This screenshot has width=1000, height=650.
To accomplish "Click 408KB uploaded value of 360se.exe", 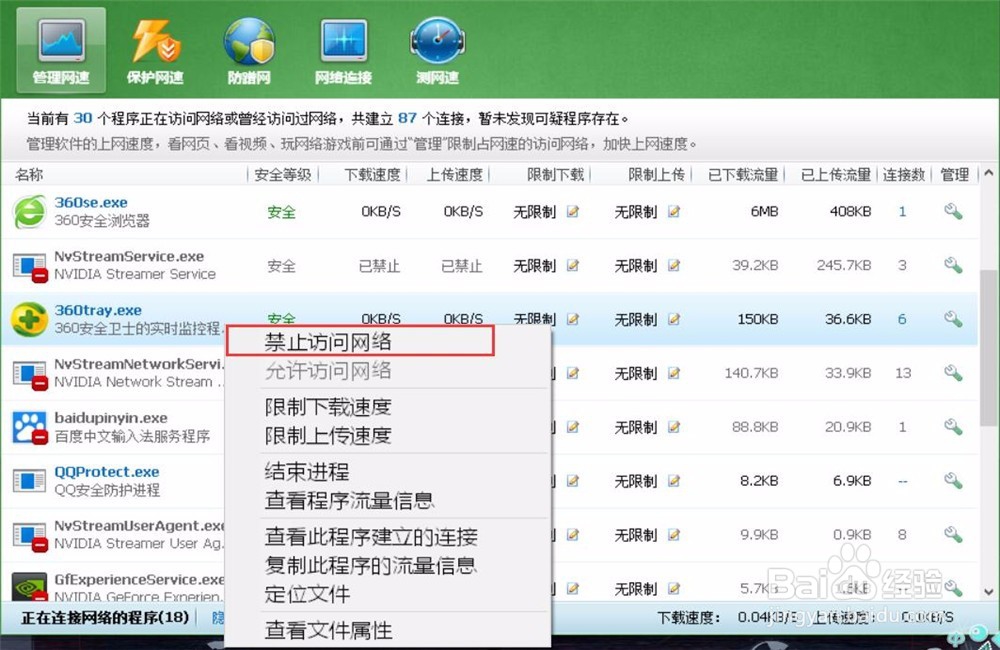I will click(x=850, y=211).
